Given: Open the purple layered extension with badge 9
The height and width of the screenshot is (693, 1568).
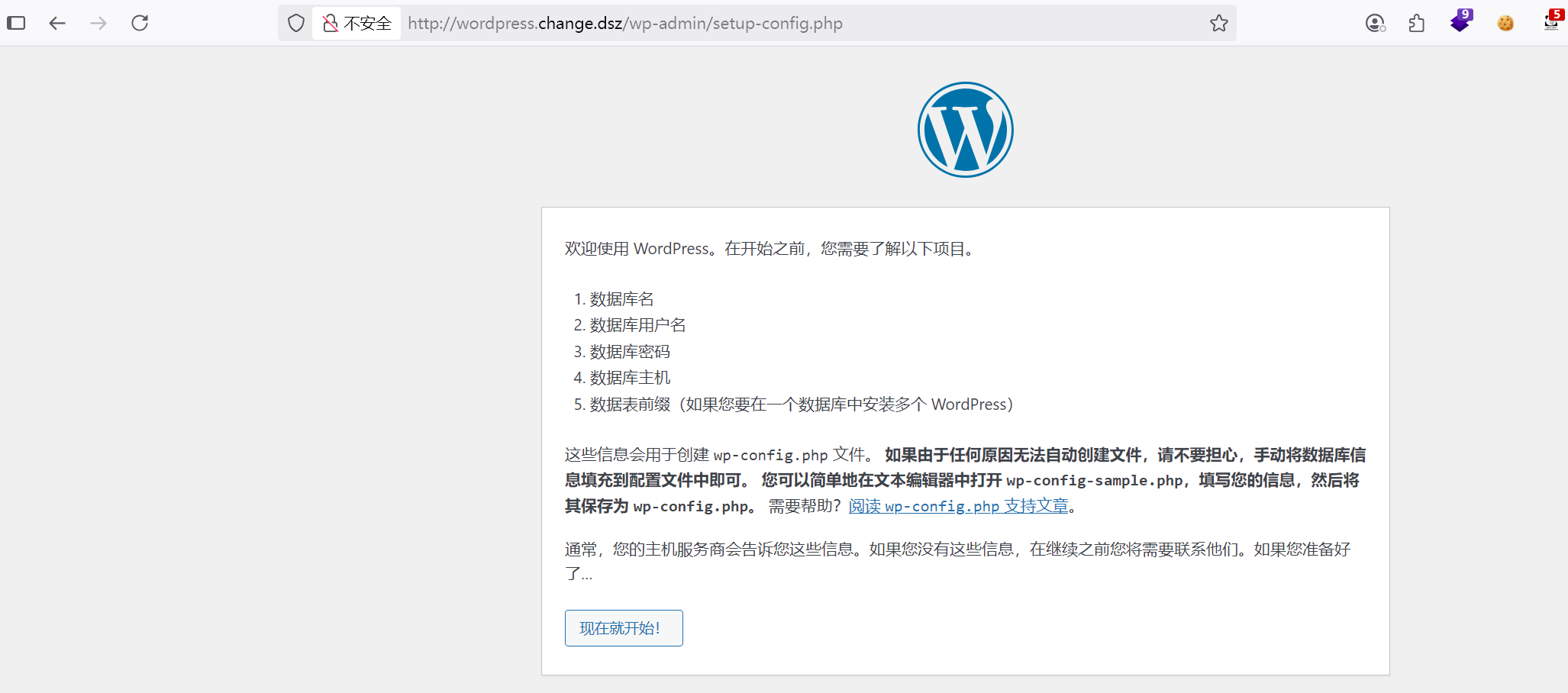Looking at the screenshot, I should (1460, 22).
